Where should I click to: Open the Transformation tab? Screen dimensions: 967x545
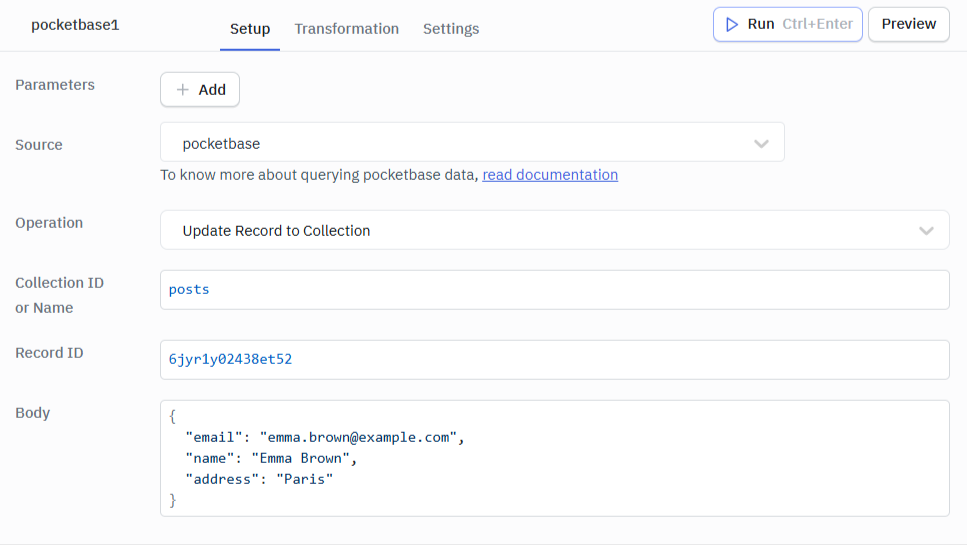click(x=346, y=29)
